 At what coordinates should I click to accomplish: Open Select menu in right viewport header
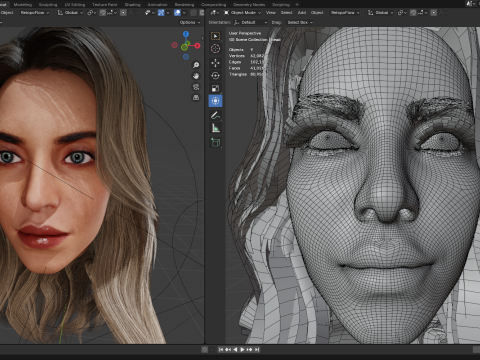(286, 13)
